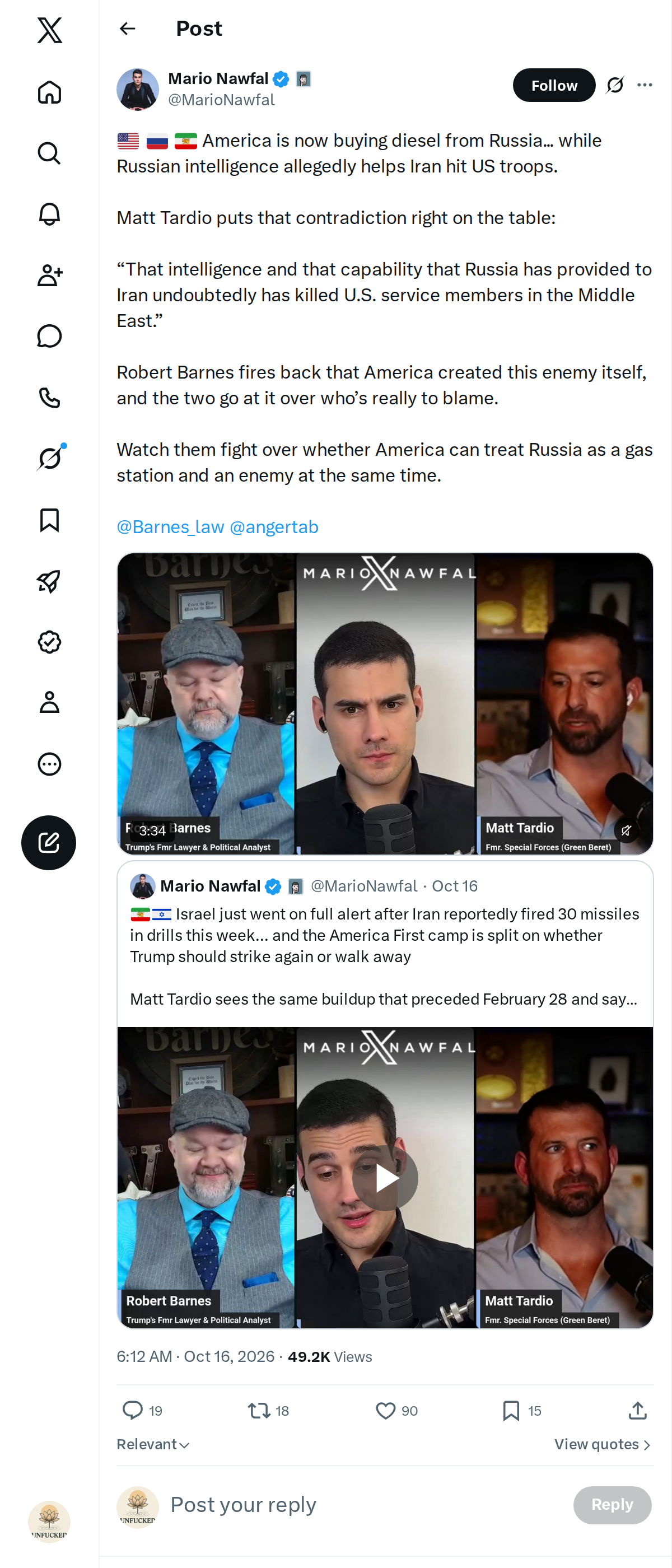Focus the Post your reply field
Image resolution: width=672 pixels, height=1568 pixels.
click(x=365, y=1505)
